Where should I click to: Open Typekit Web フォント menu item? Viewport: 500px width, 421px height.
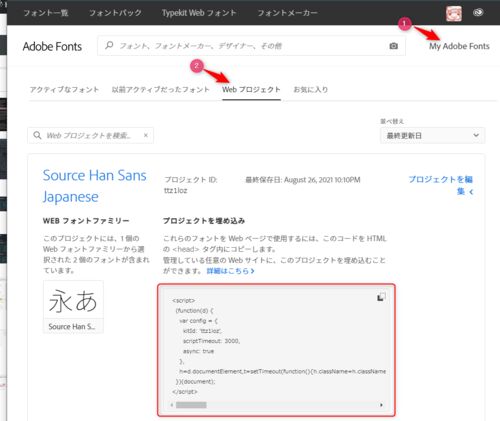point(199,13)
